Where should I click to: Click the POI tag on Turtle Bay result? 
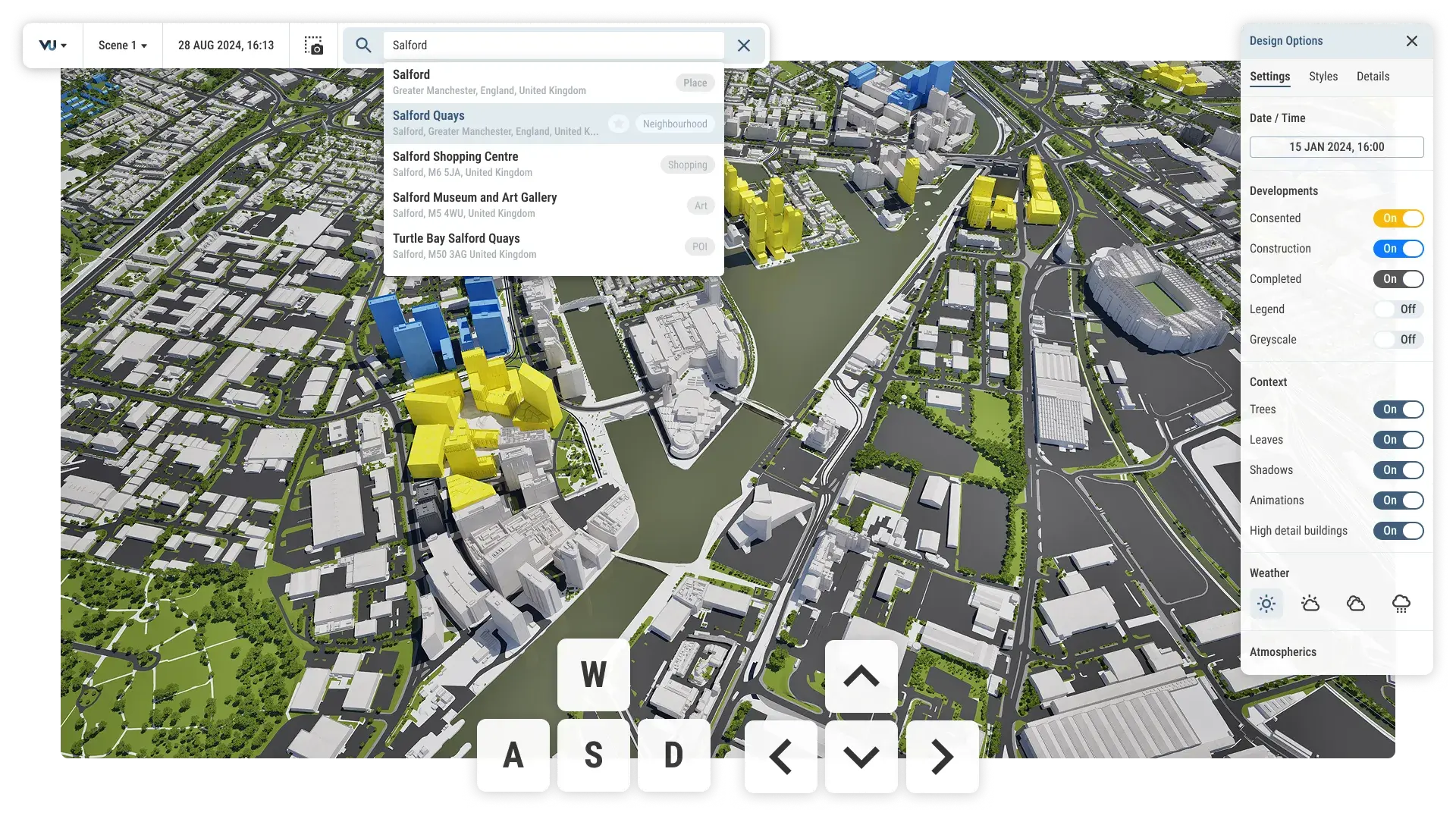(x=699, y=246)
